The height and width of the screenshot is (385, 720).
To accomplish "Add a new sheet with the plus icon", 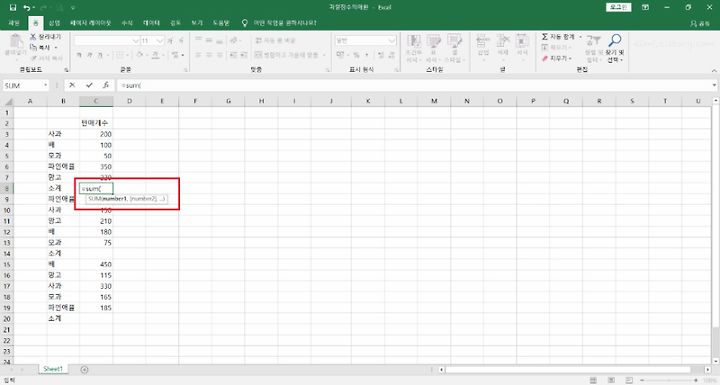I will click(x=84, y=369).
